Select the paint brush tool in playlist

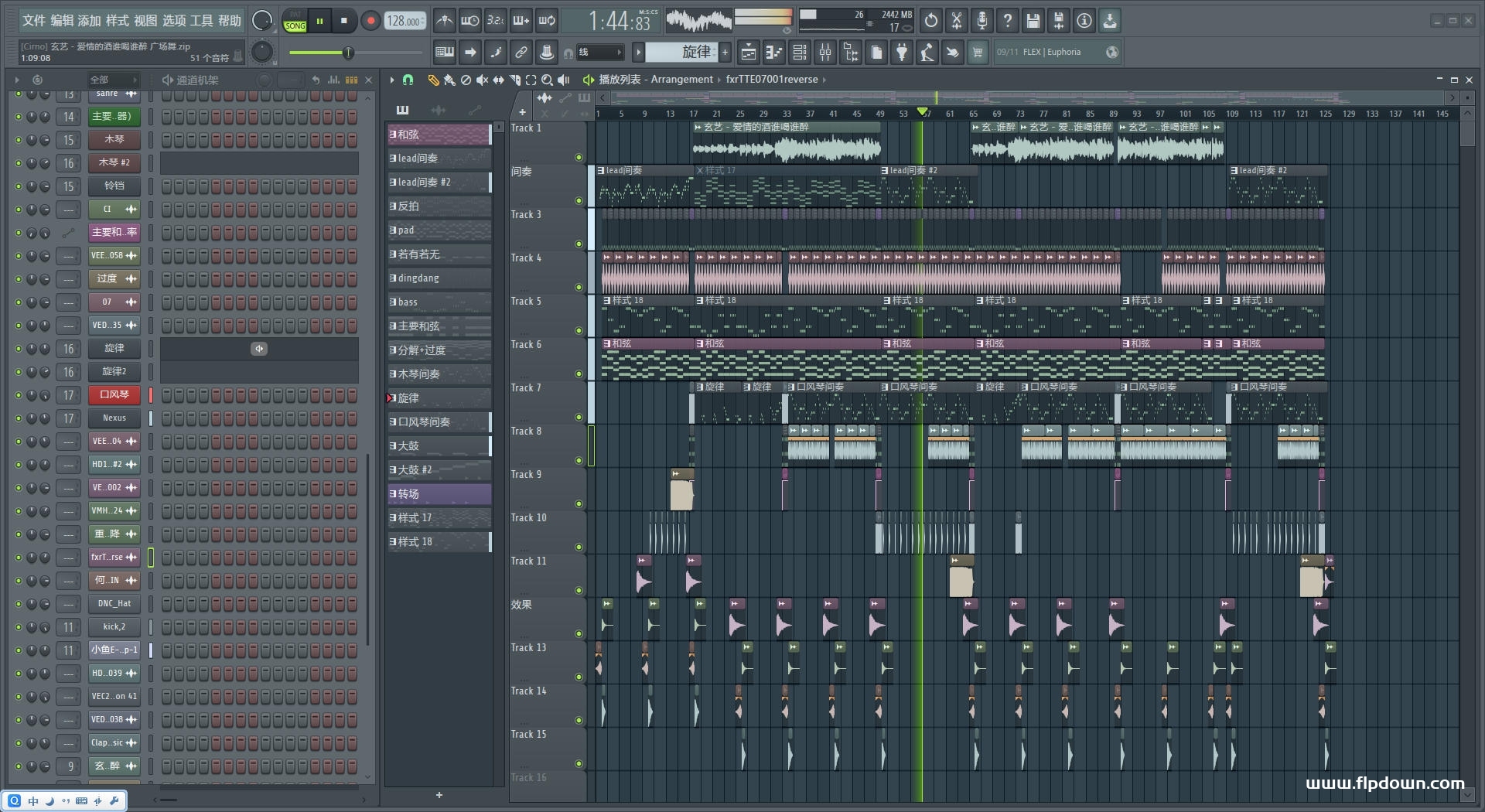coord(449,80)
